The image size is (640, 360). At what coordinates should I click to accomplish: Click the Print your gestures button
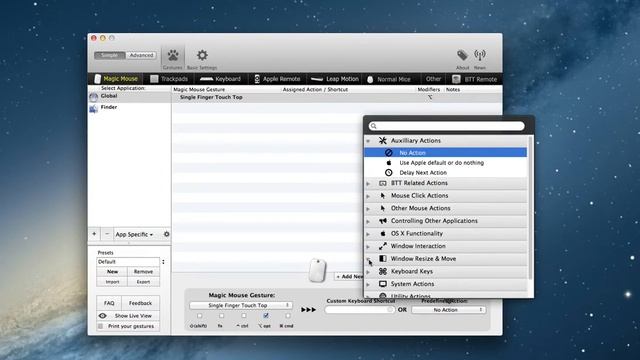pos(128,326)
